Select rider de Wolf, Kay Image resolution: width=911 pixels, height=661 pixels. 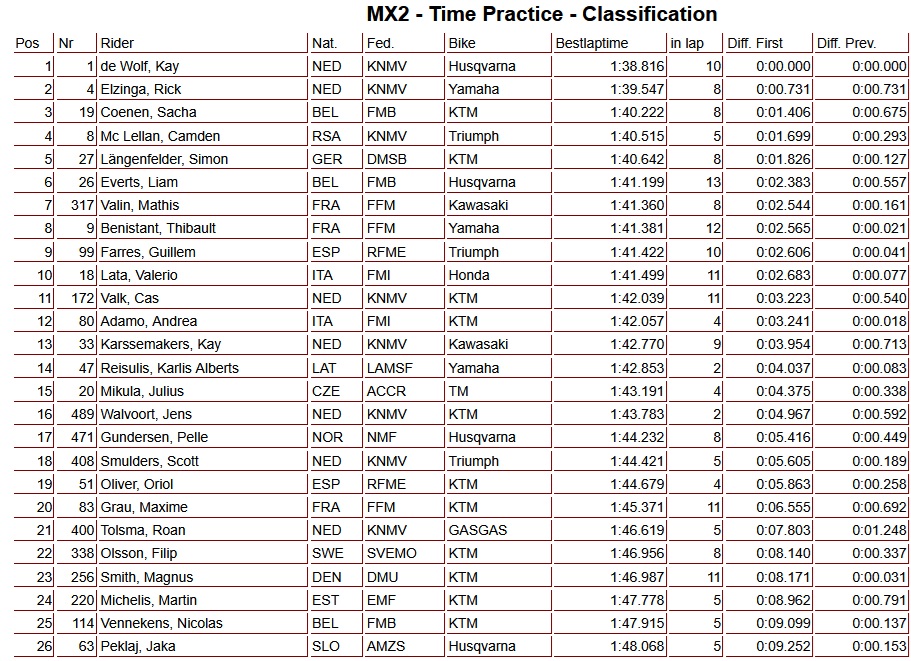coord(140,66)
